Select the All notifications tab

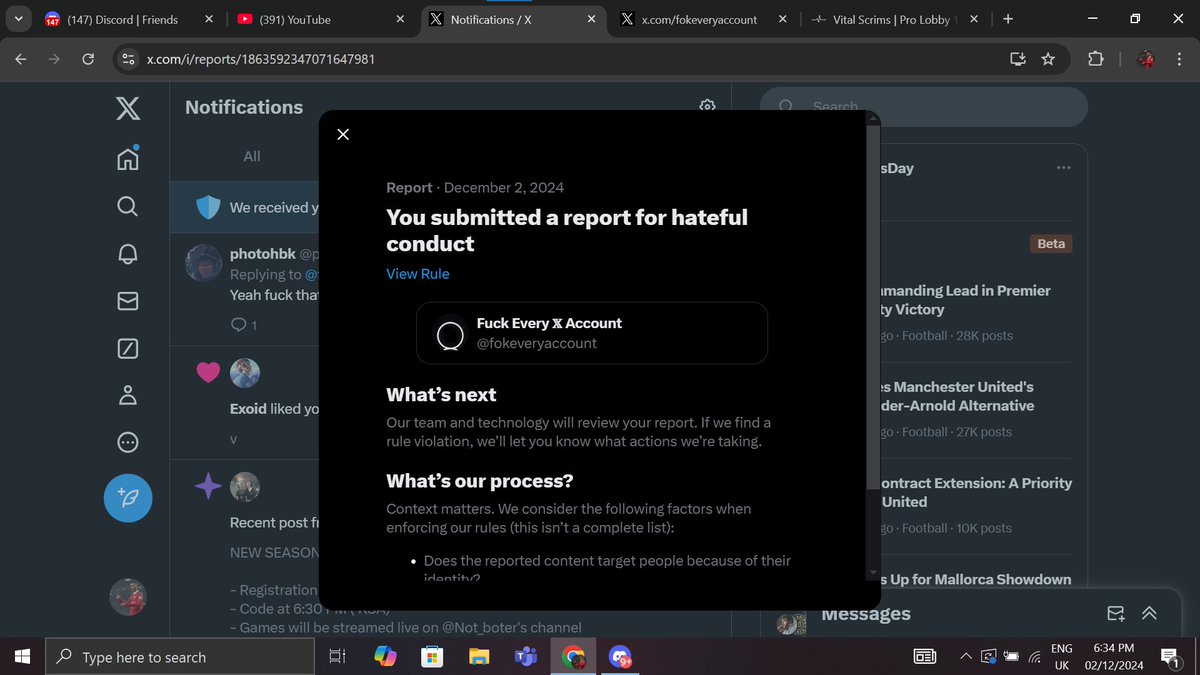tap(252, 156)
